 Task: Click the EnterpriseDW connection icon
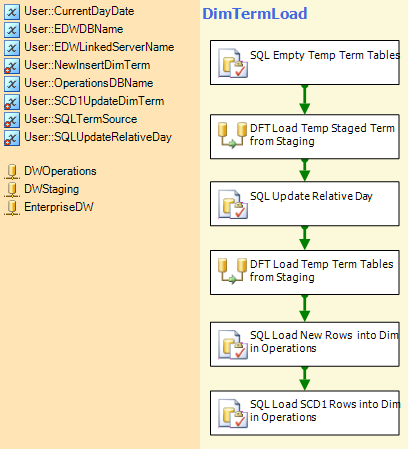point(12,207)
